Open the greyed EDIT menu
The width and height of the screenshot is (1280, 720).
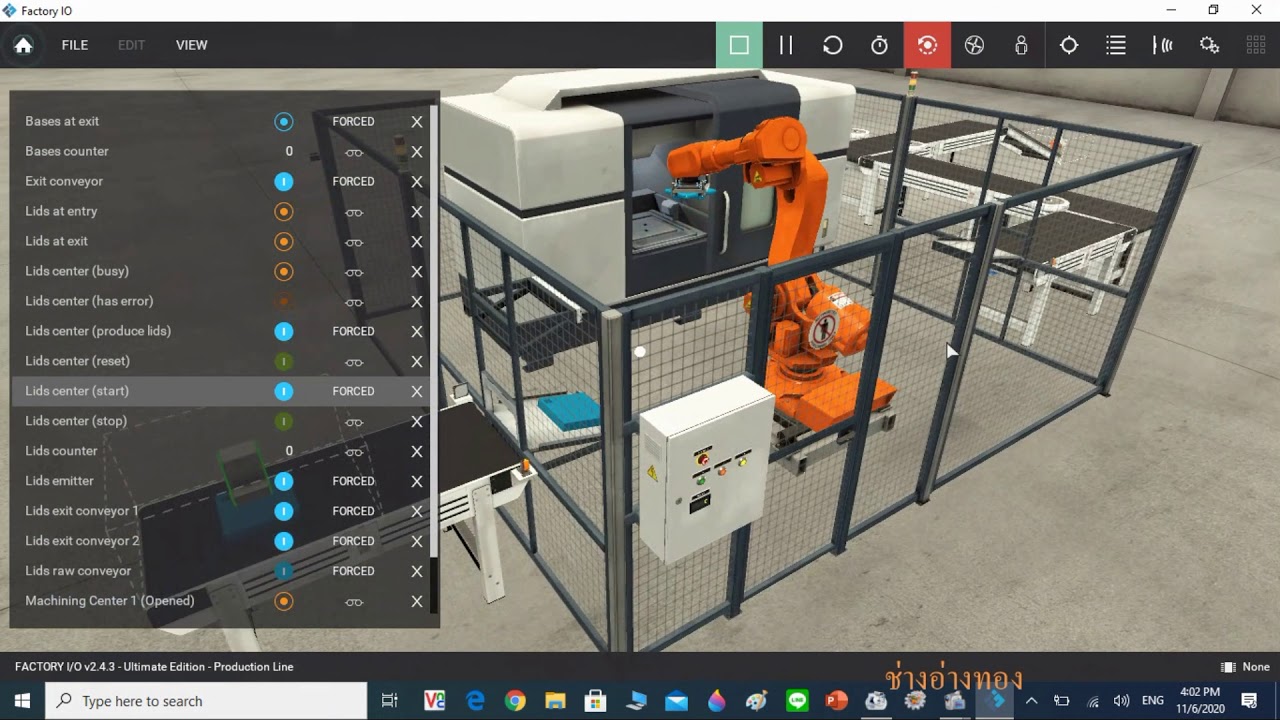[x=132, y=45]
